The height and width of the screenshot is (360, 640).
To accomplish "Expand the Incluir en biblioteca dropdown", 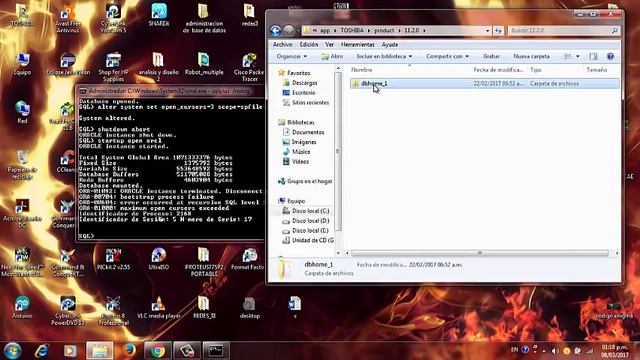I will 384,56.
